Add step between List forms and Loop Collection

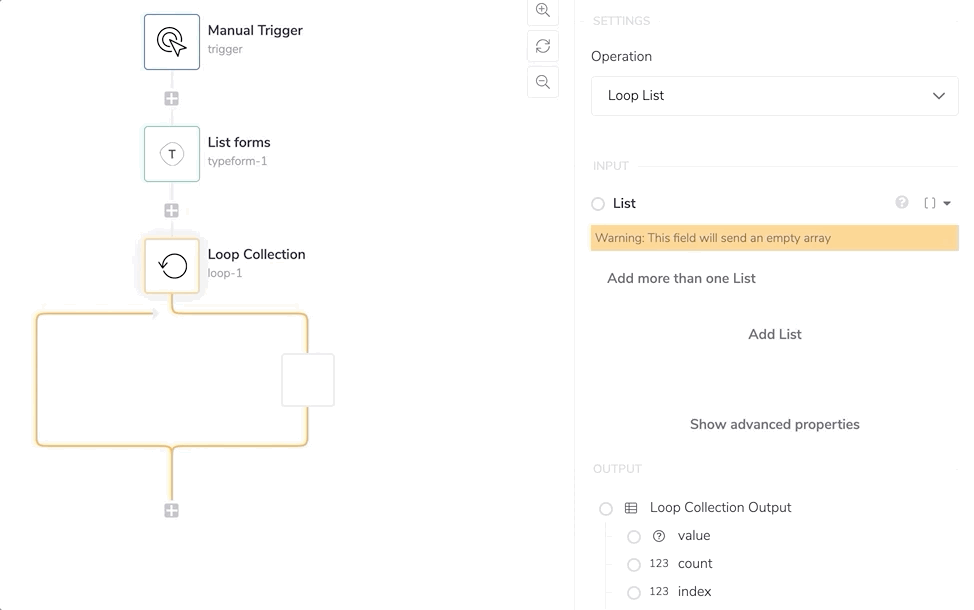172,211
